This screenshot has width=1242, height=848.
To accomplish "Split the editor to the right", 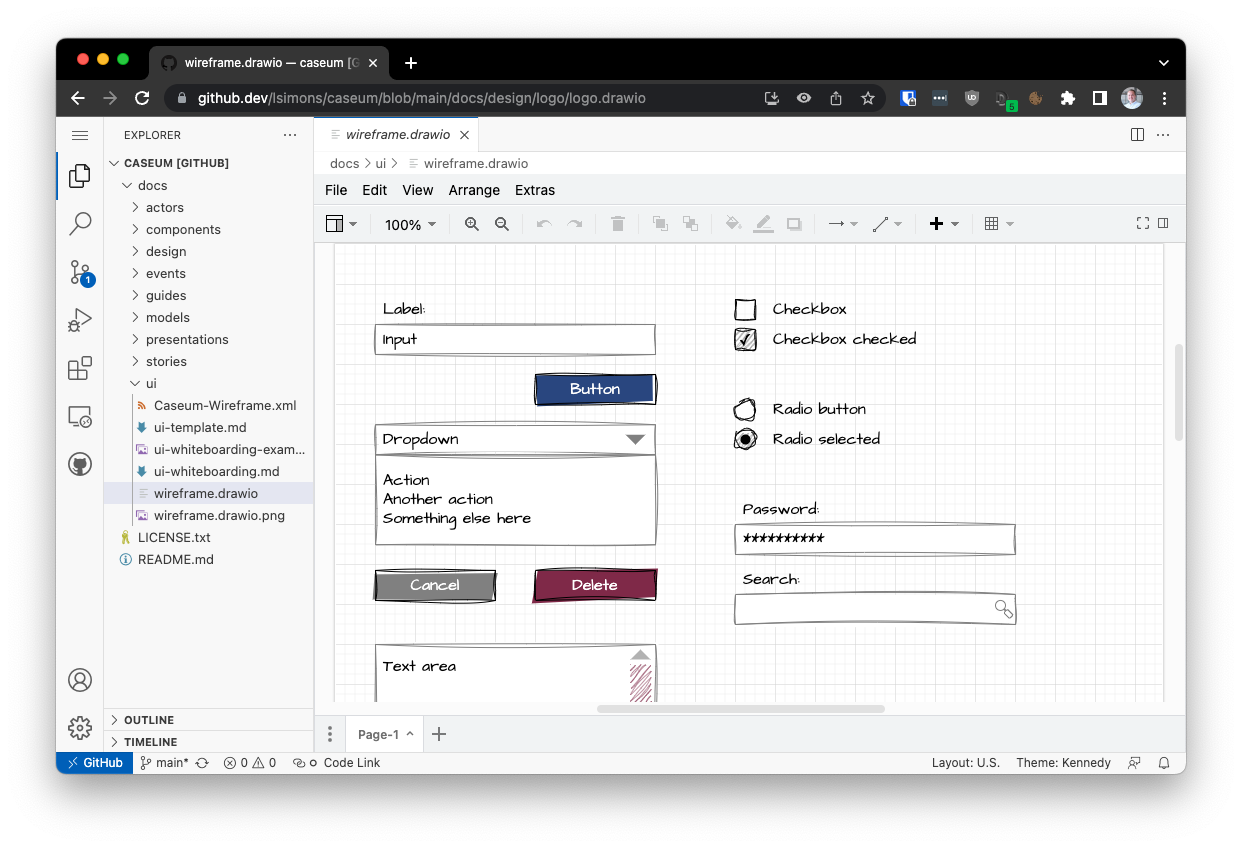I will point(1137,135).
